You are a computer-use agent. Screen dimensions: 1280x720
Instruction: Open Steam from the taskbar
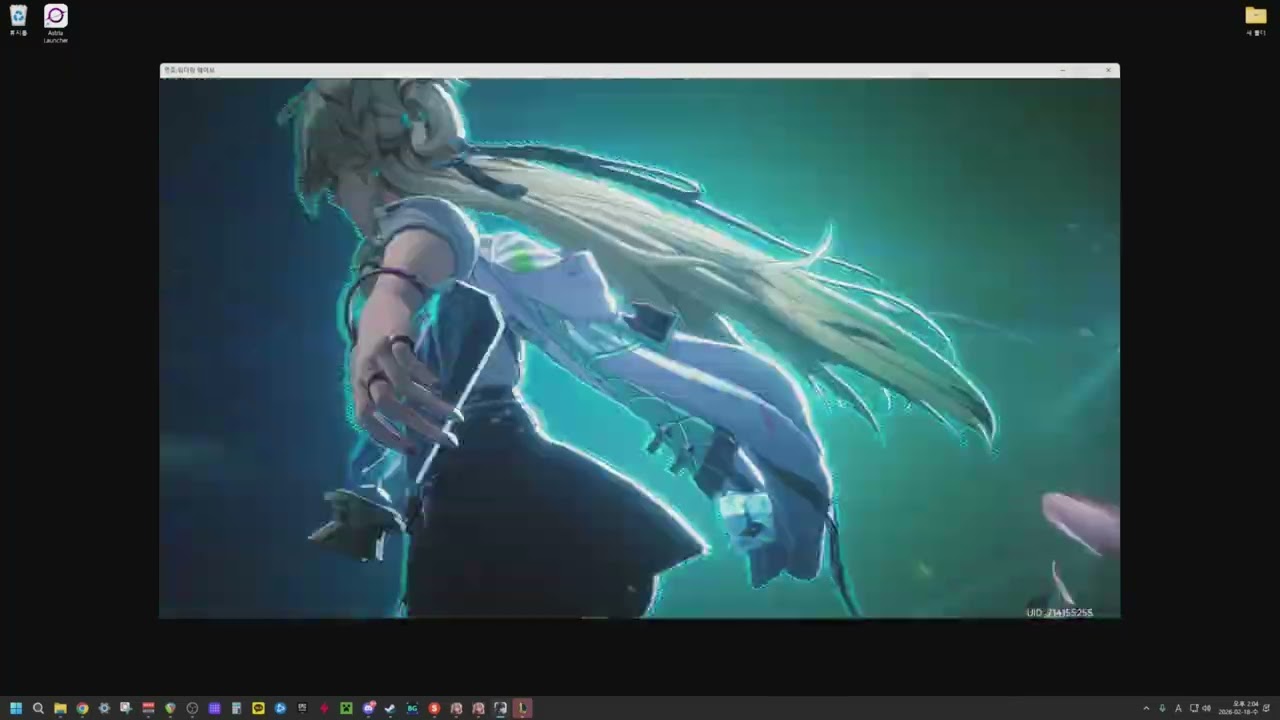tap(390, 708)
